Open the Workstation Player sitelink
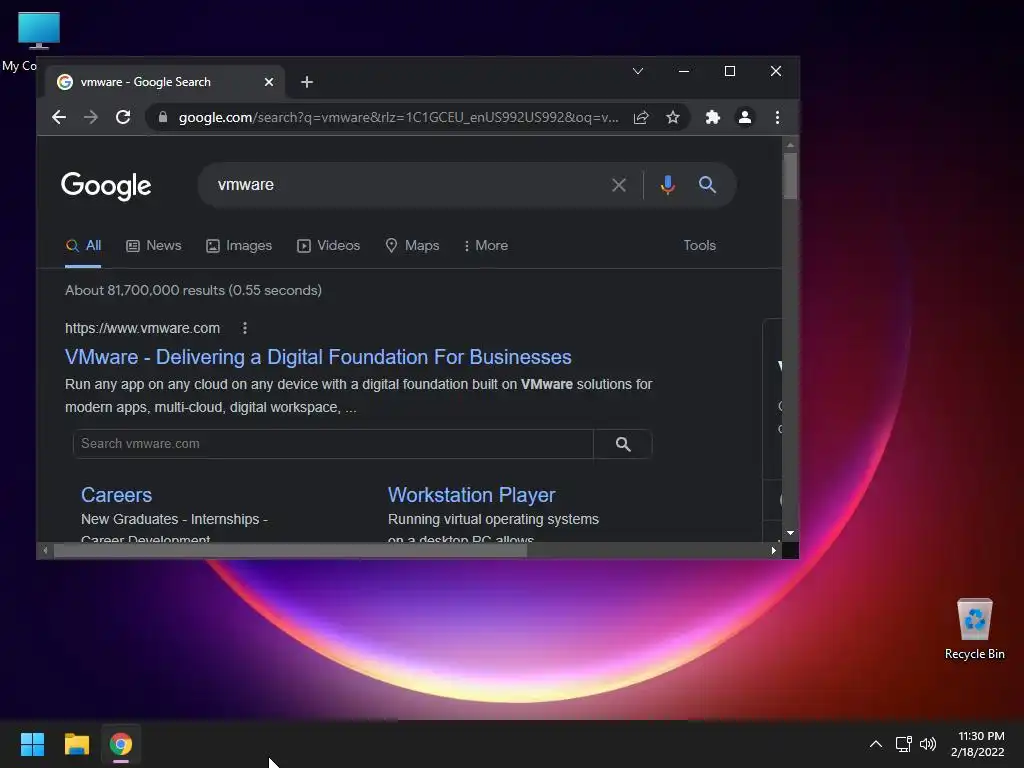The width and height of the screenshot is (1024, 768). click(472, 495)
